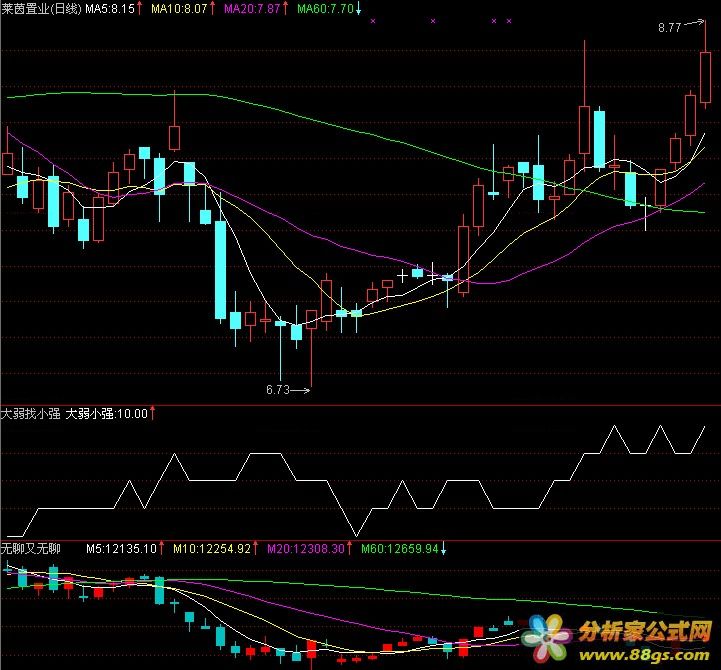Select the M10:12254.92 label

point(212,549)
